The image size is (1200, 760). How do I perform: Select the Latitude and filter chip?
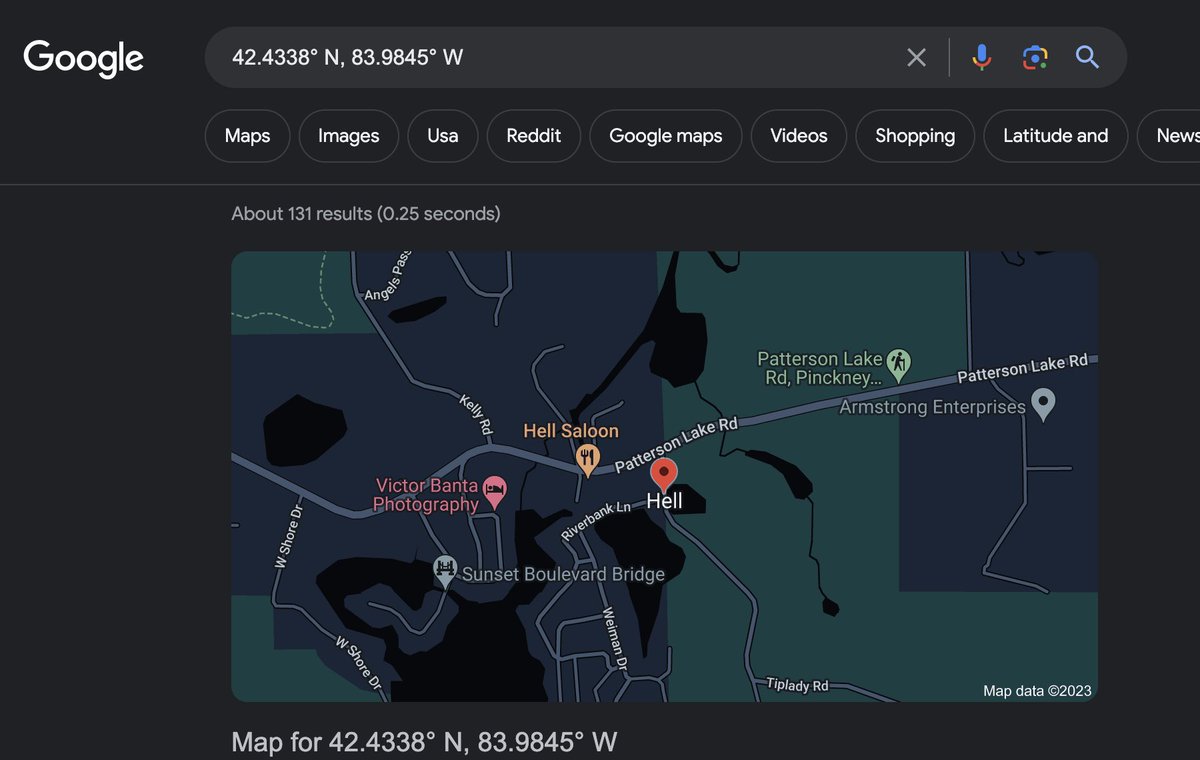[x=1056, y=136]
